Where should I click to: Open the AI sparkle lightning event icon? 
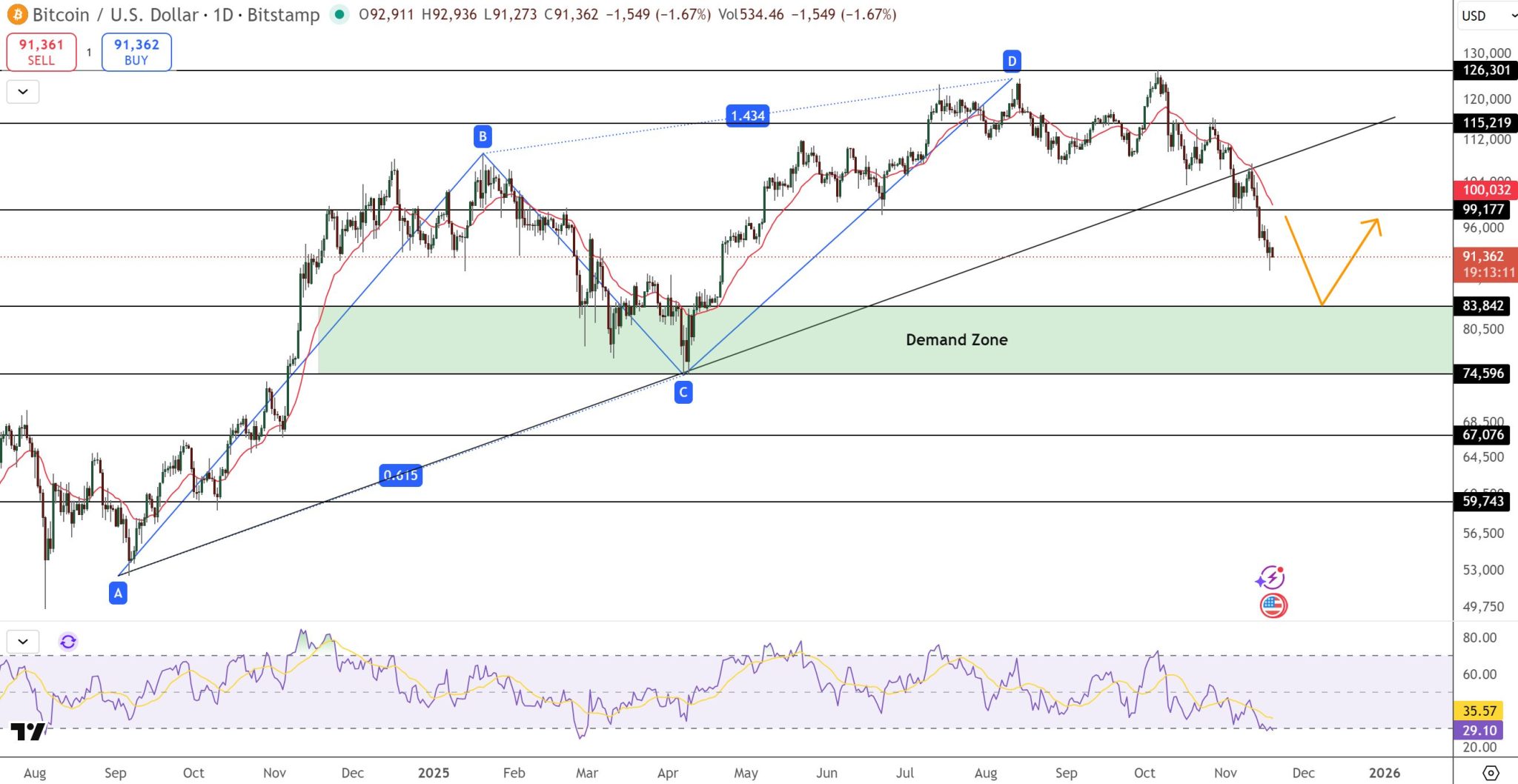point(1271,577)
